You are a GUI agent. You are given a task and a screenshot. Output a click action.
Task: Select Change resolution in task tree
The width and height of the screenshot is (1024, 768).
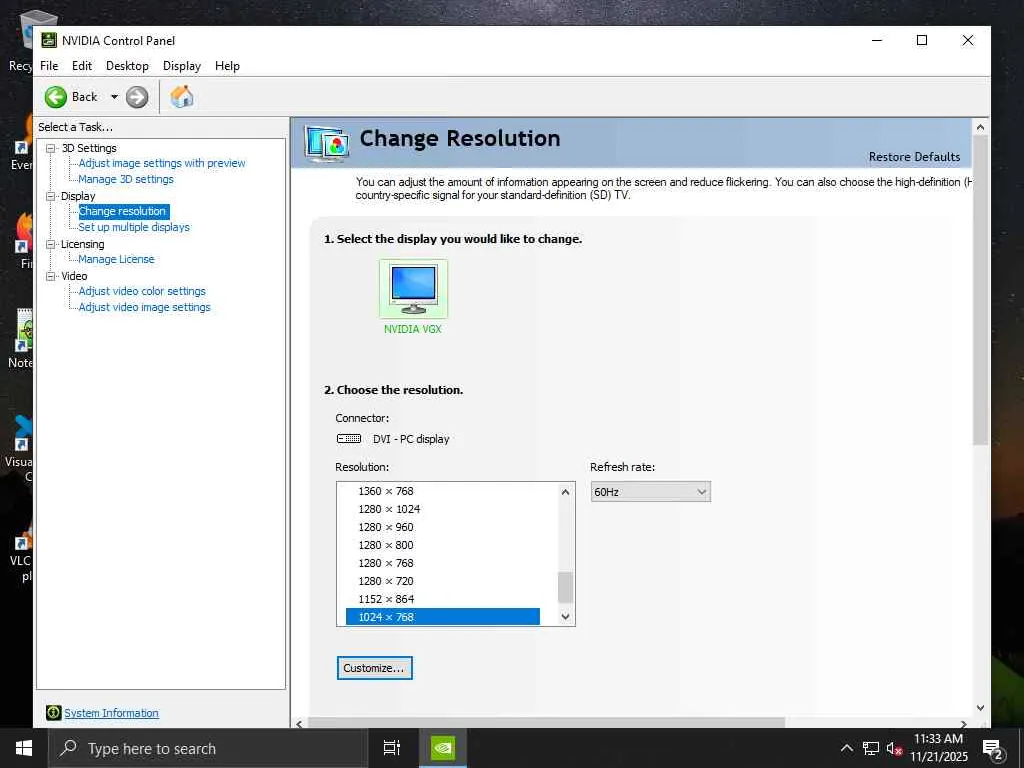123,212
